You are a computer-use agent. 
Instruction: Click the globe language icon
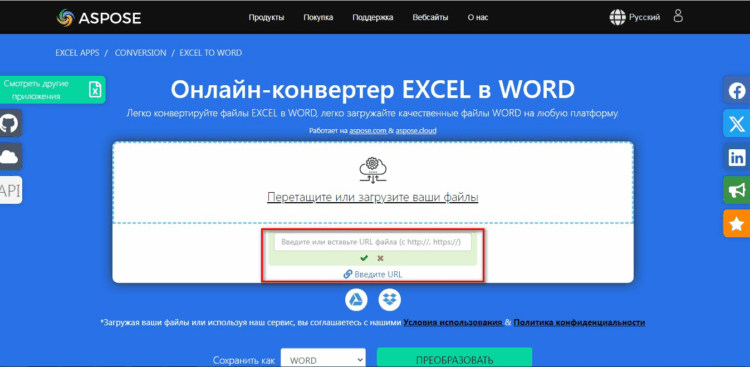[x=617, y=17]
